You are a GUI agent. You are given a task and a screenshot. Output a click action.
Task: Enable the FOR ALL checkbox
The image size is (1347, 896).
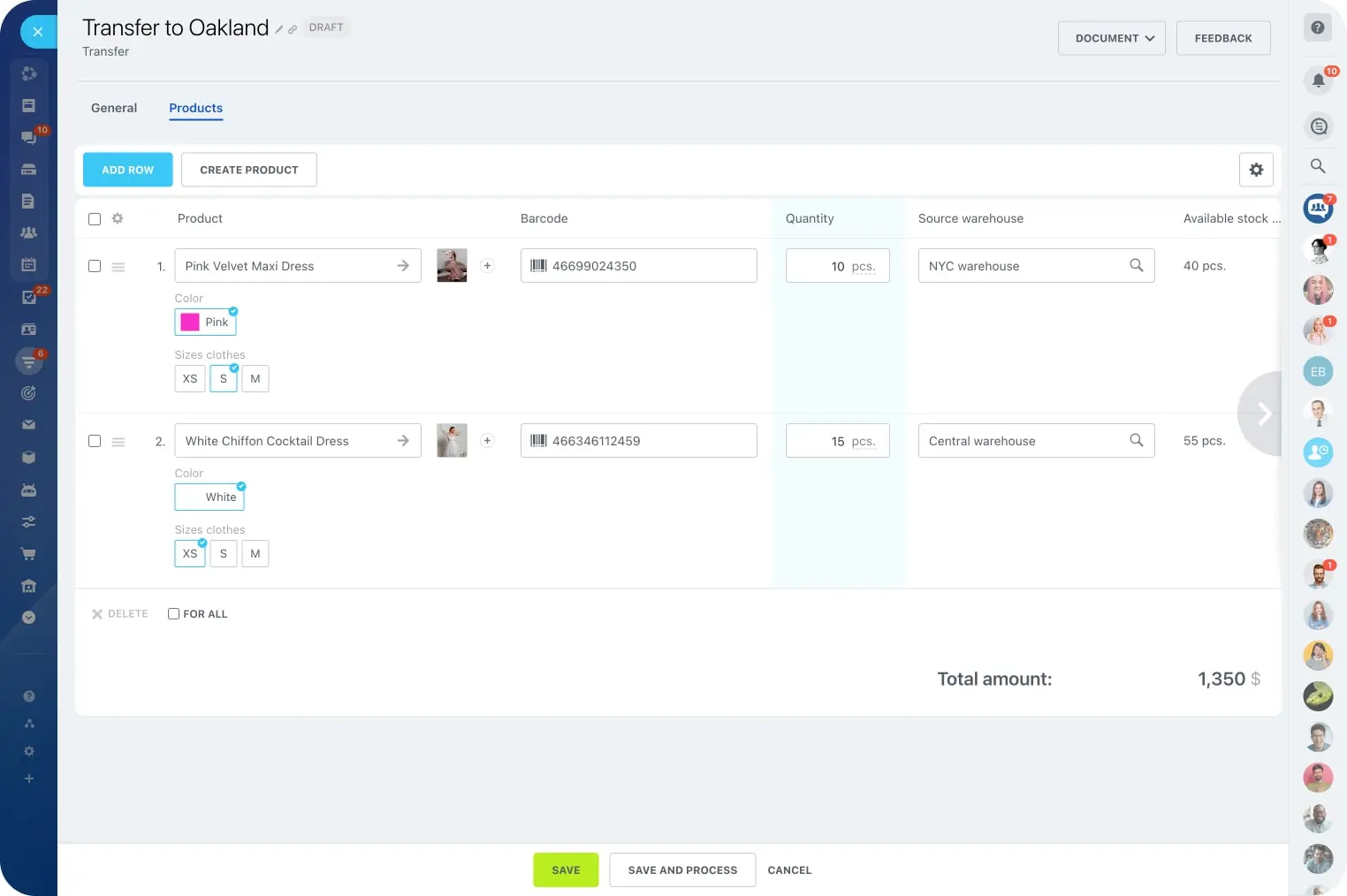point(174,614)
